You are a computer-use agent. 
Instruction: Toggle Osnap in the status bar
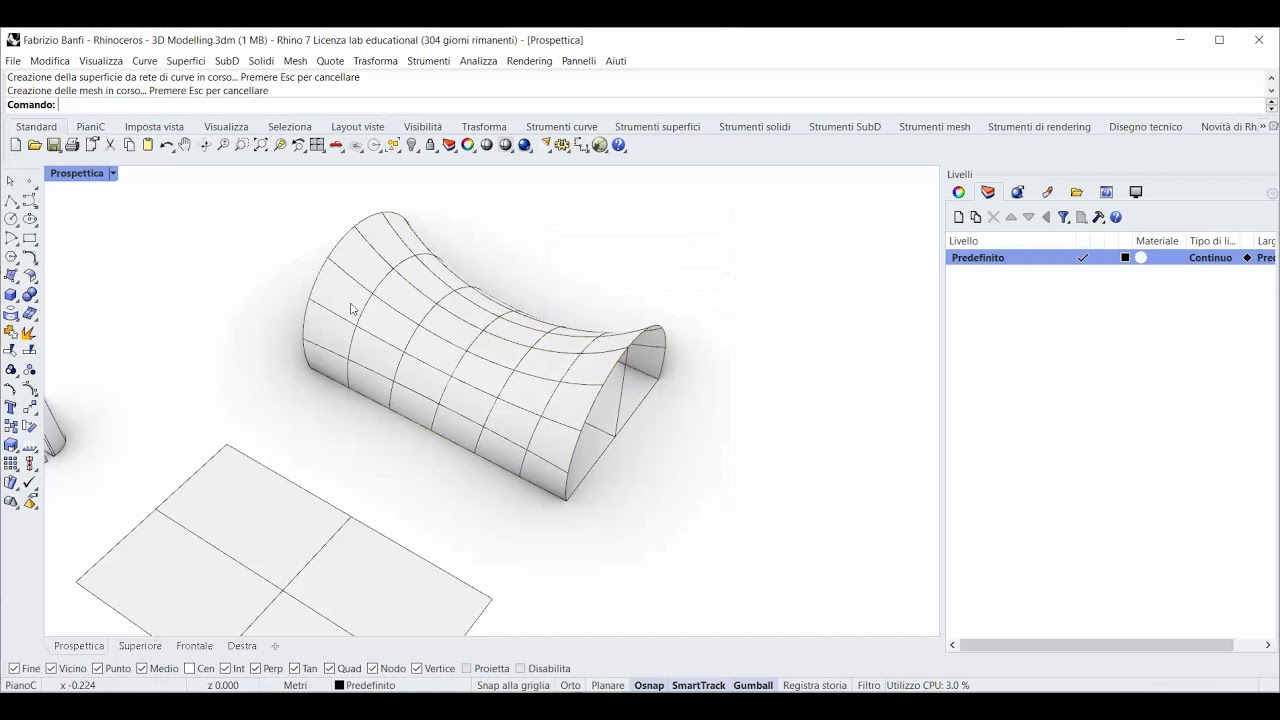649,685
